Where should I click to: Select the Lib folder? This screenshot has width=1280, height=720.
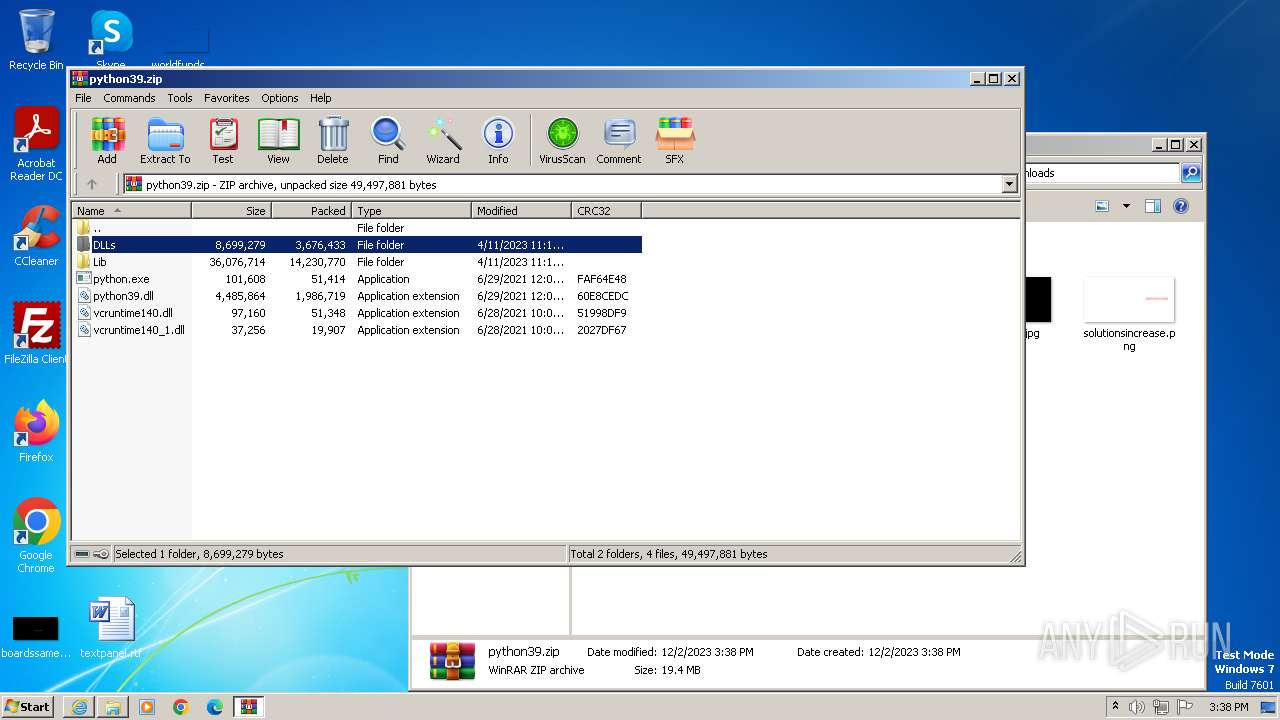pyautogui.click(x=357, y=262)
